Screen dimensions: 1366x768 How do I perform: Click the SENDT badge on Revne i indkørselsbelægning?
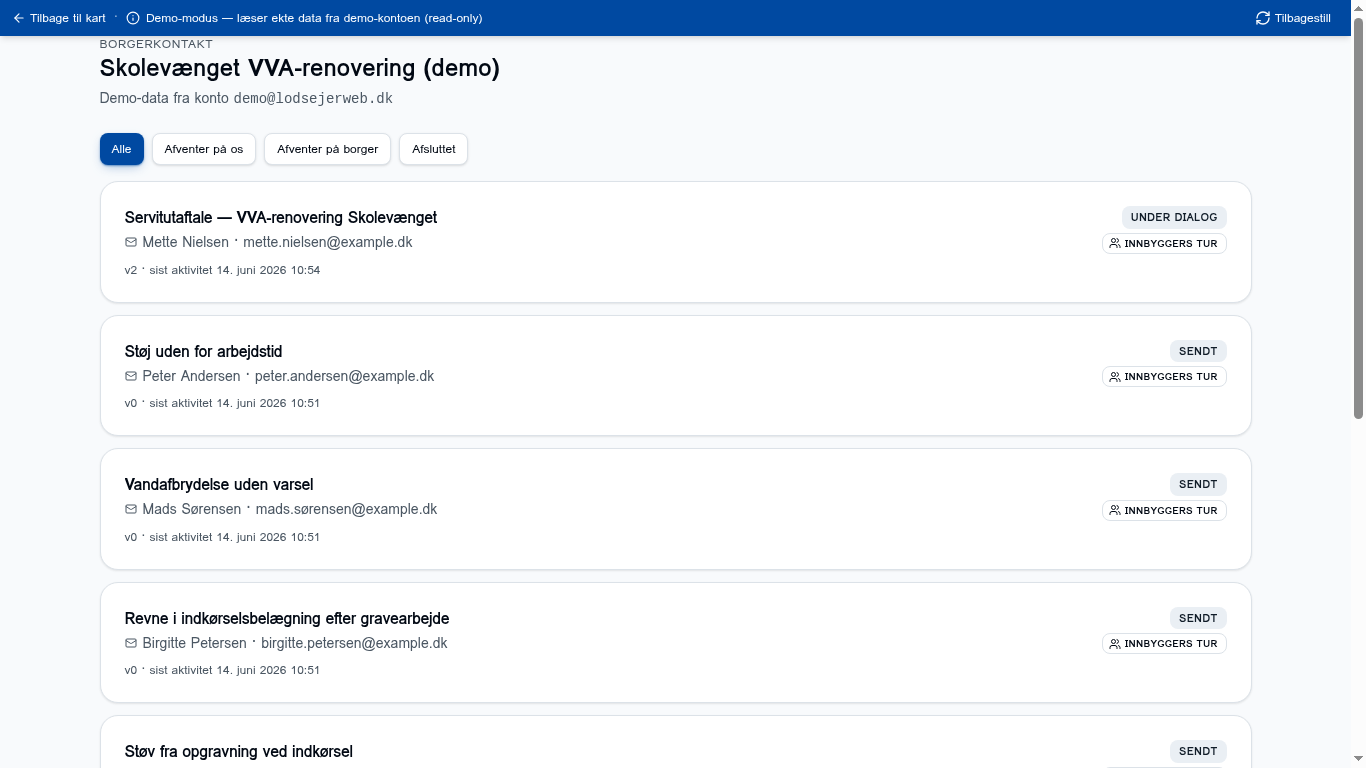(x=1198, y=618)
